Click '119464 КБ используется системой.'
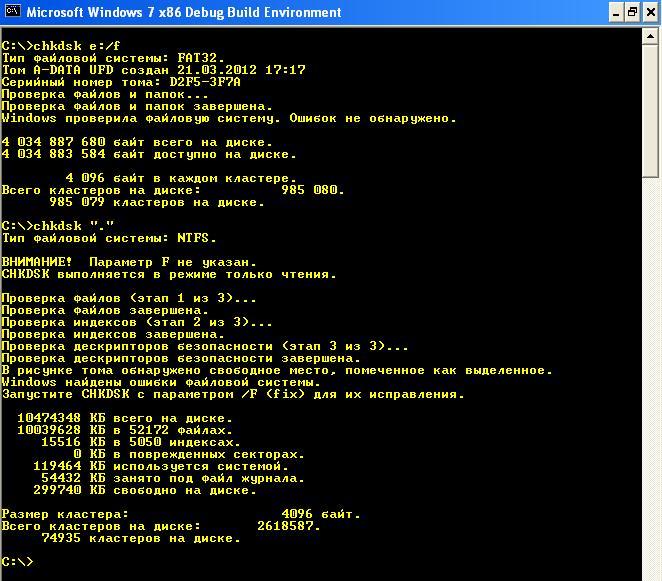This screenshot has width=662, height=581. click(161, 467)
